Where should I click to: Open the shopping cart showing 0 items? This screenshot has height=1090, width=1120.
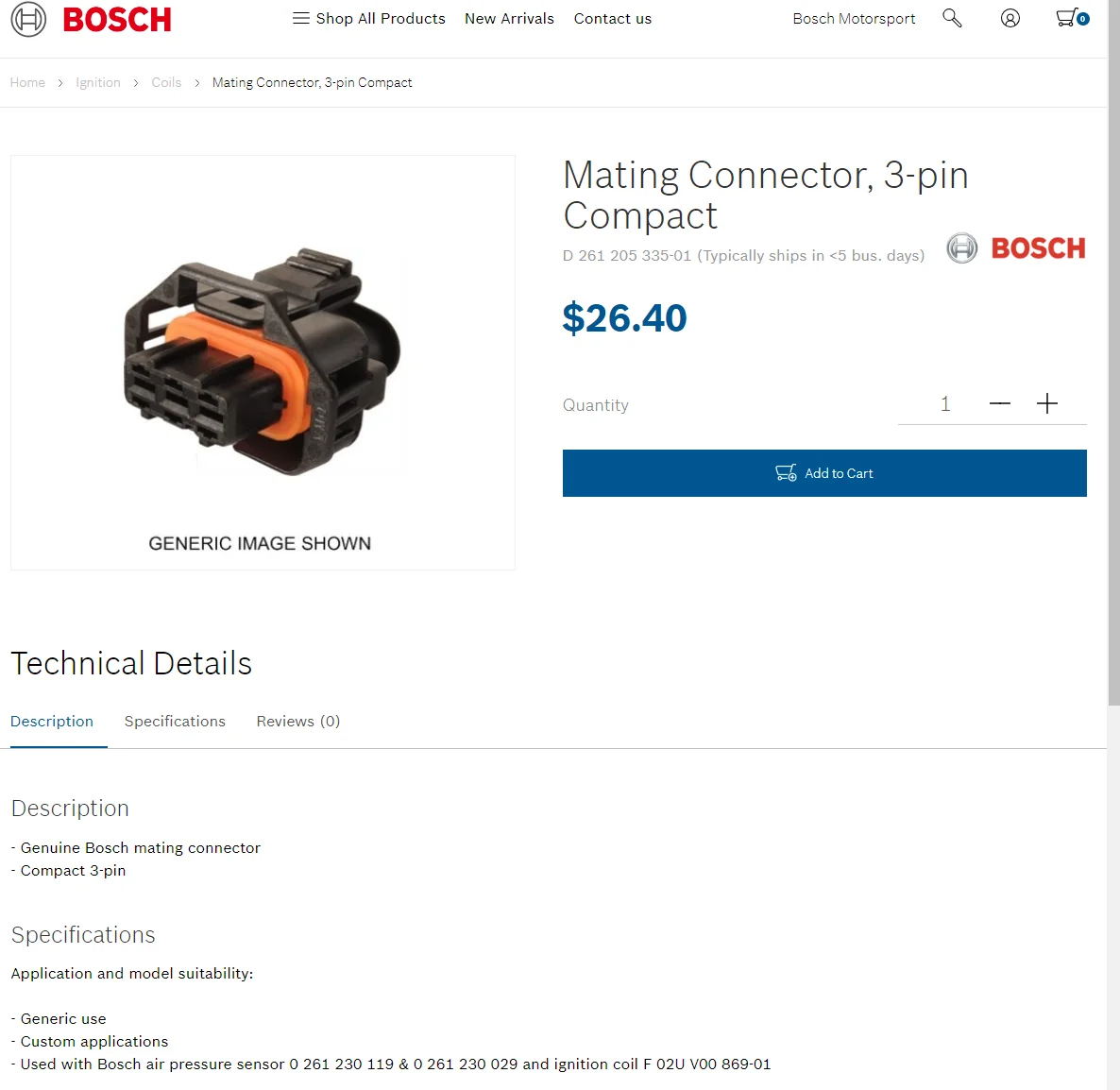[1068, 18]
